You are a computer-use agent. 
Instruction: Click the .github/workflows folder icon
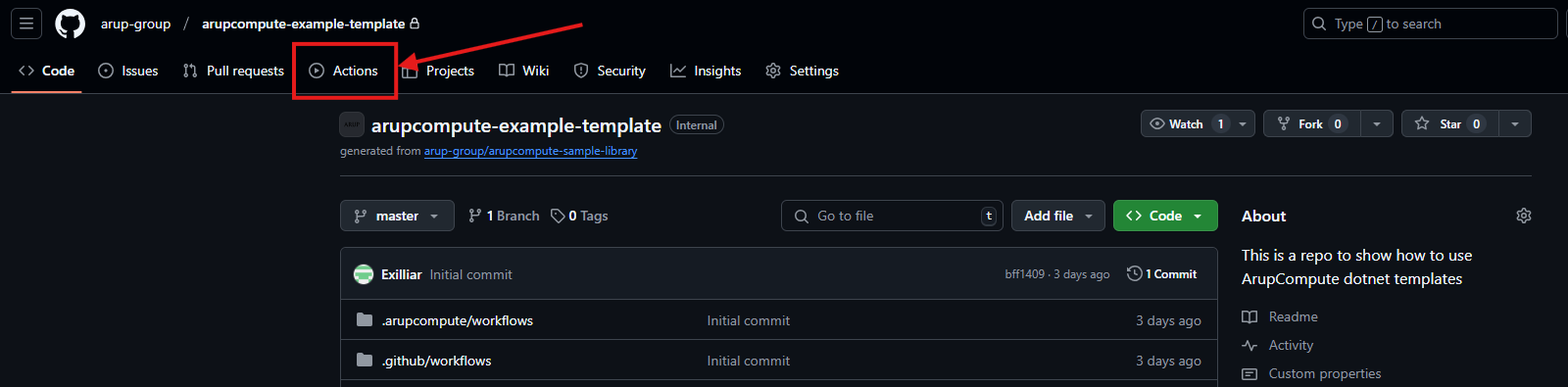pyautogui.click(x=365, y=360)
